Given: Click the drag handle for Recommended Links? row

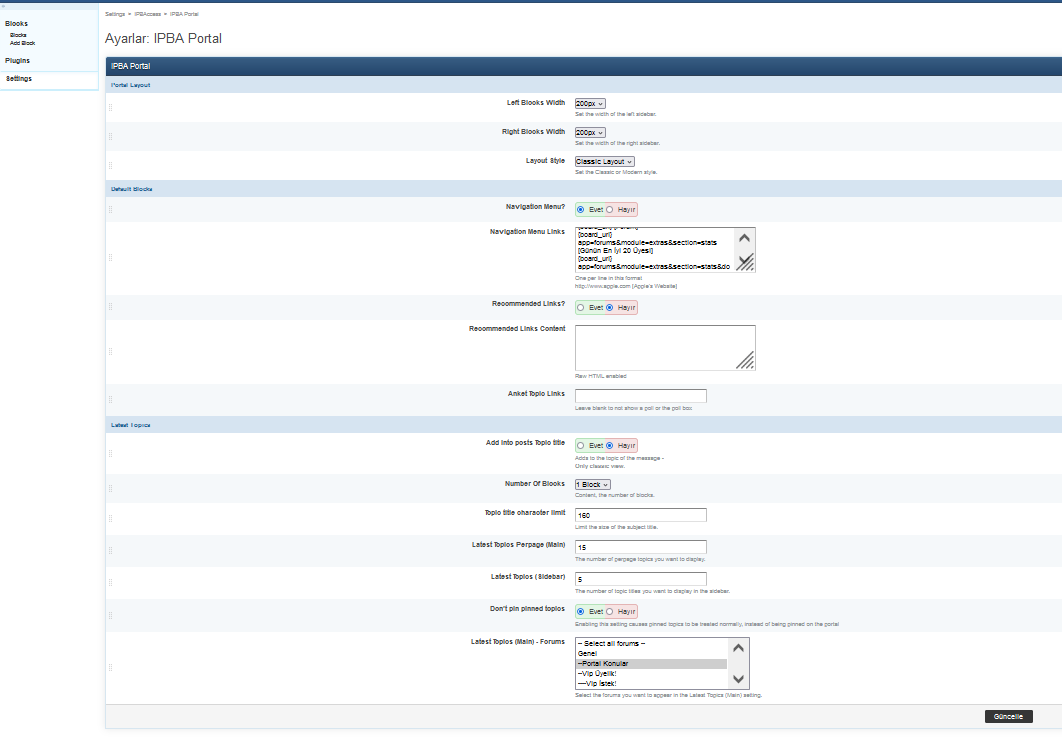Looking at the screenshot, I should 110,307.
